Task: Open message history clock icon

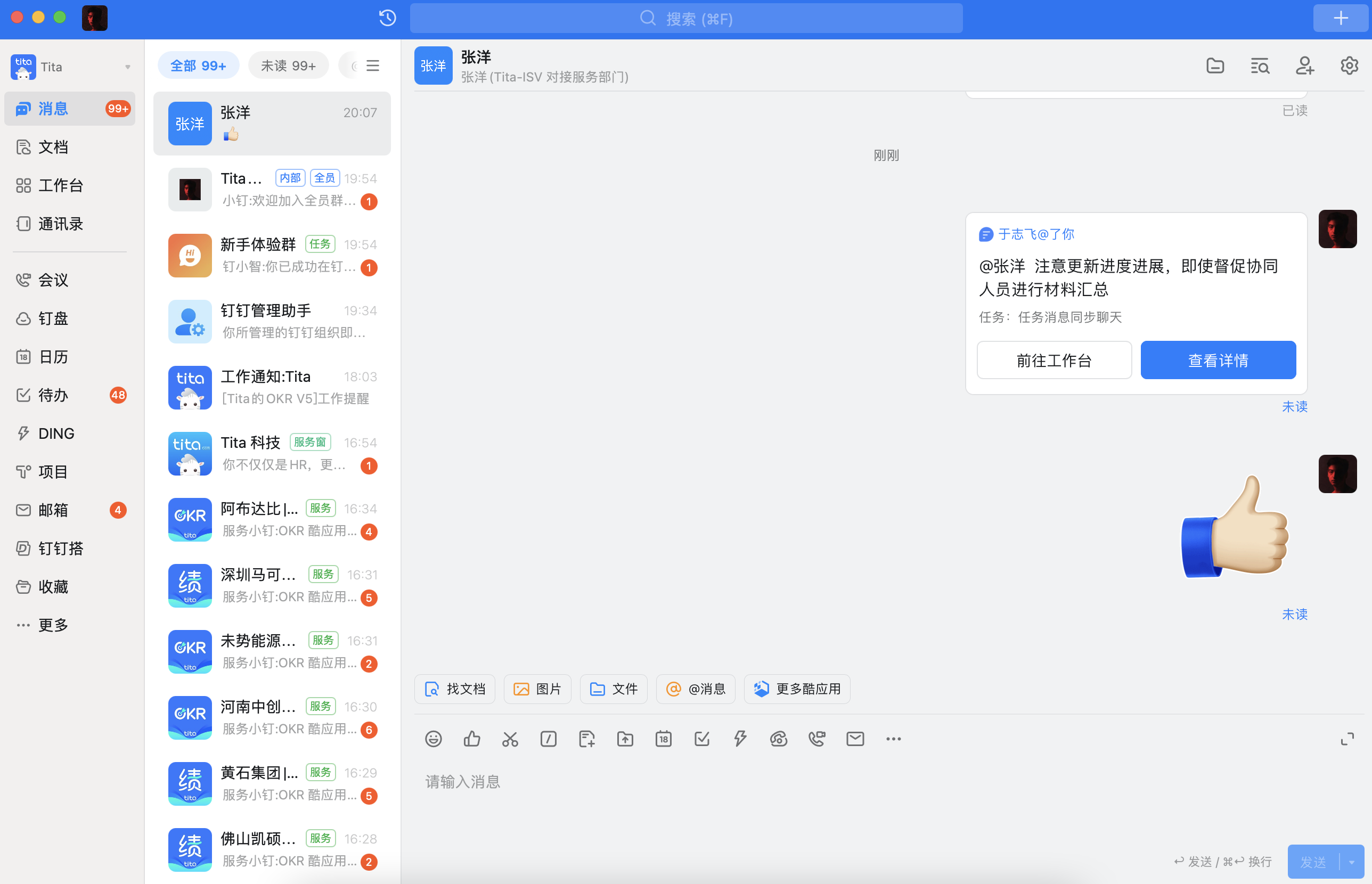Action: 388,18
